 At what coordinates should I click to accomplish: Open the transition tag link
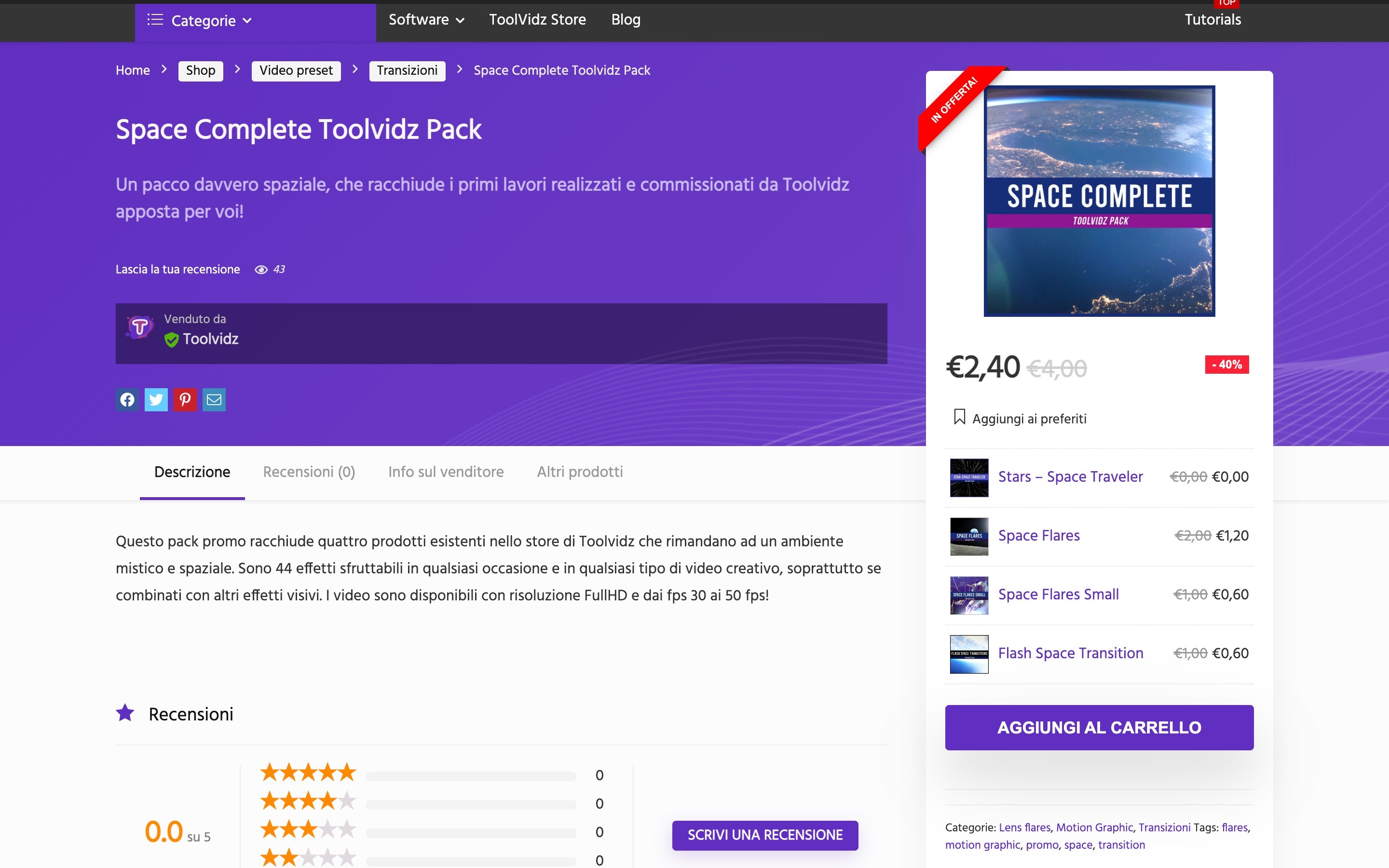(1121, 845)
